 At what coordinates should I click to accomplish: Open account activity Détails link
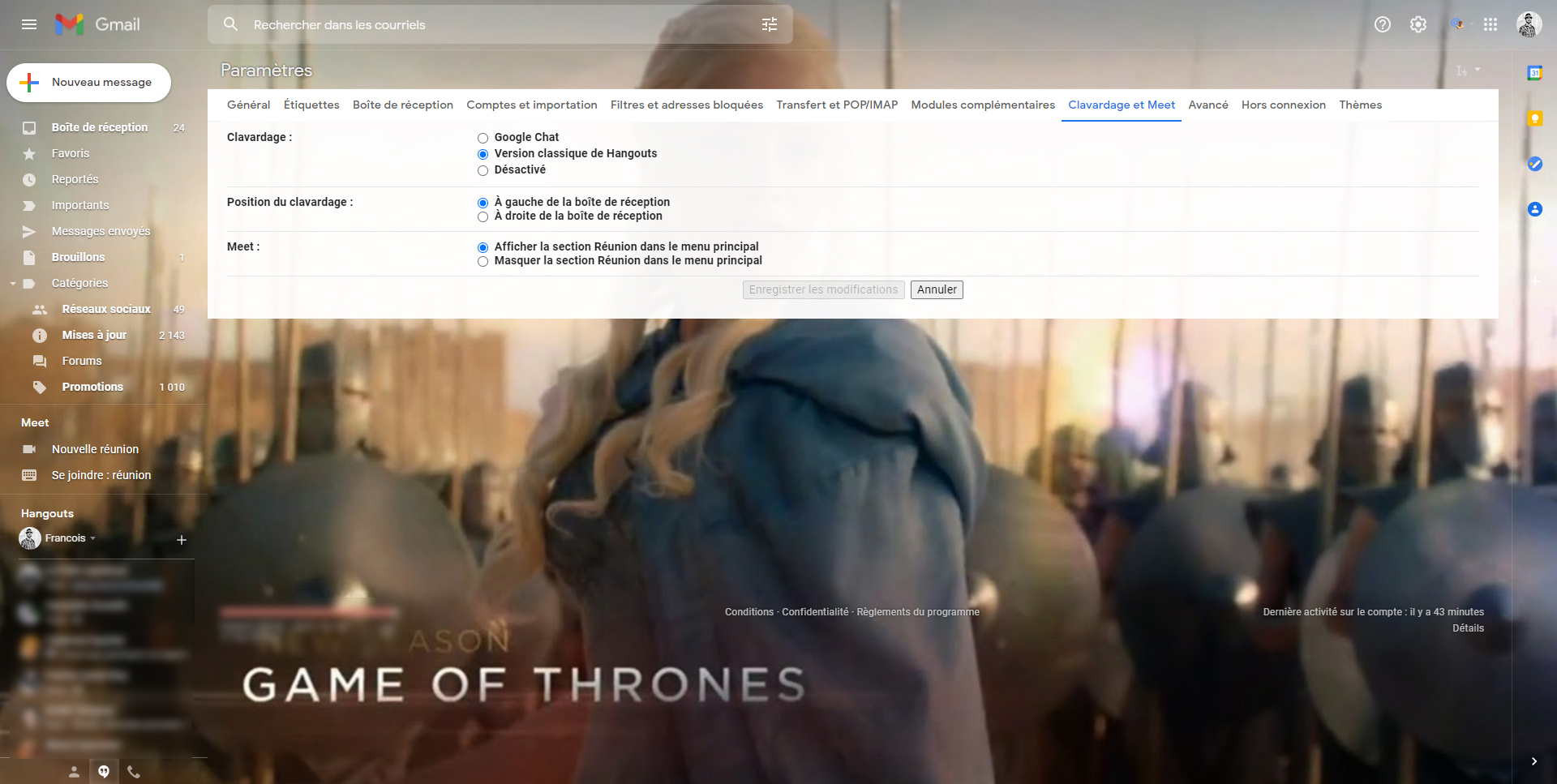click(1468, 628)
